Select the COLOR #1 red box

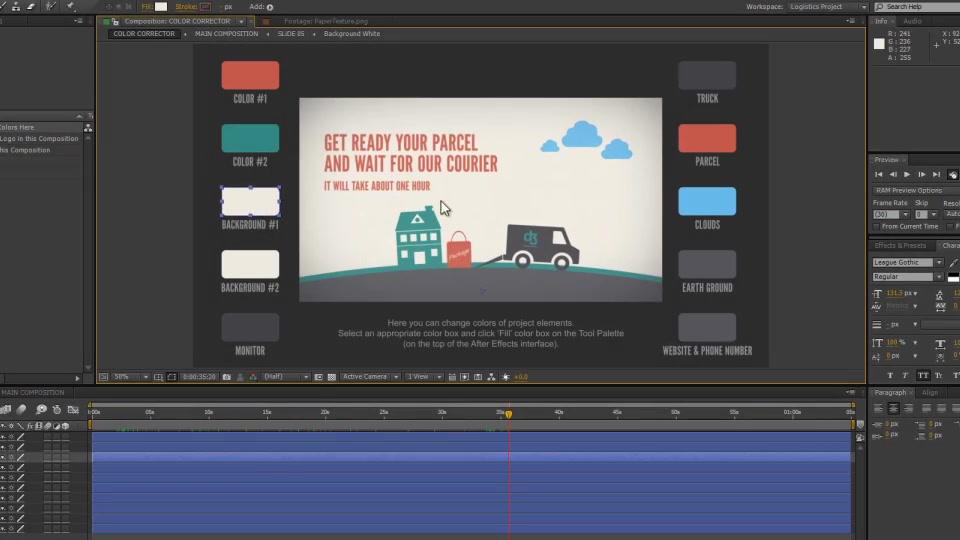[x=250, y=75]
